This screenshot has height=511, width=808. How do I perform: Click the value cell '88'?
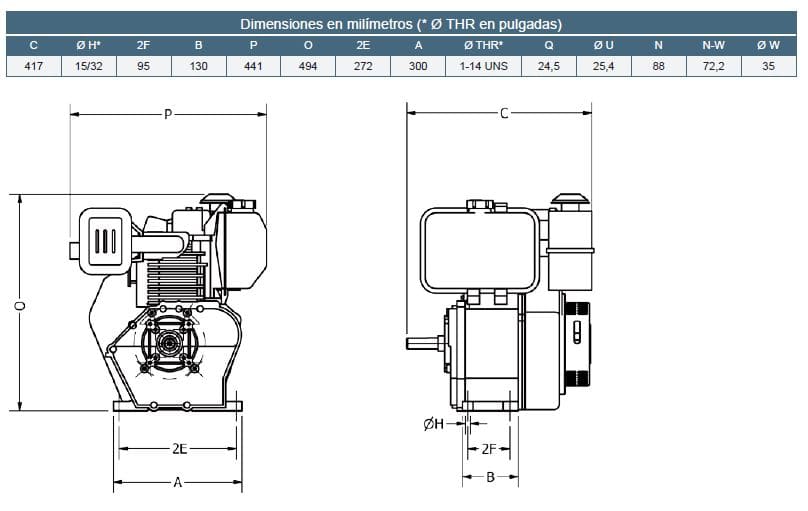(x=659, y=66)
